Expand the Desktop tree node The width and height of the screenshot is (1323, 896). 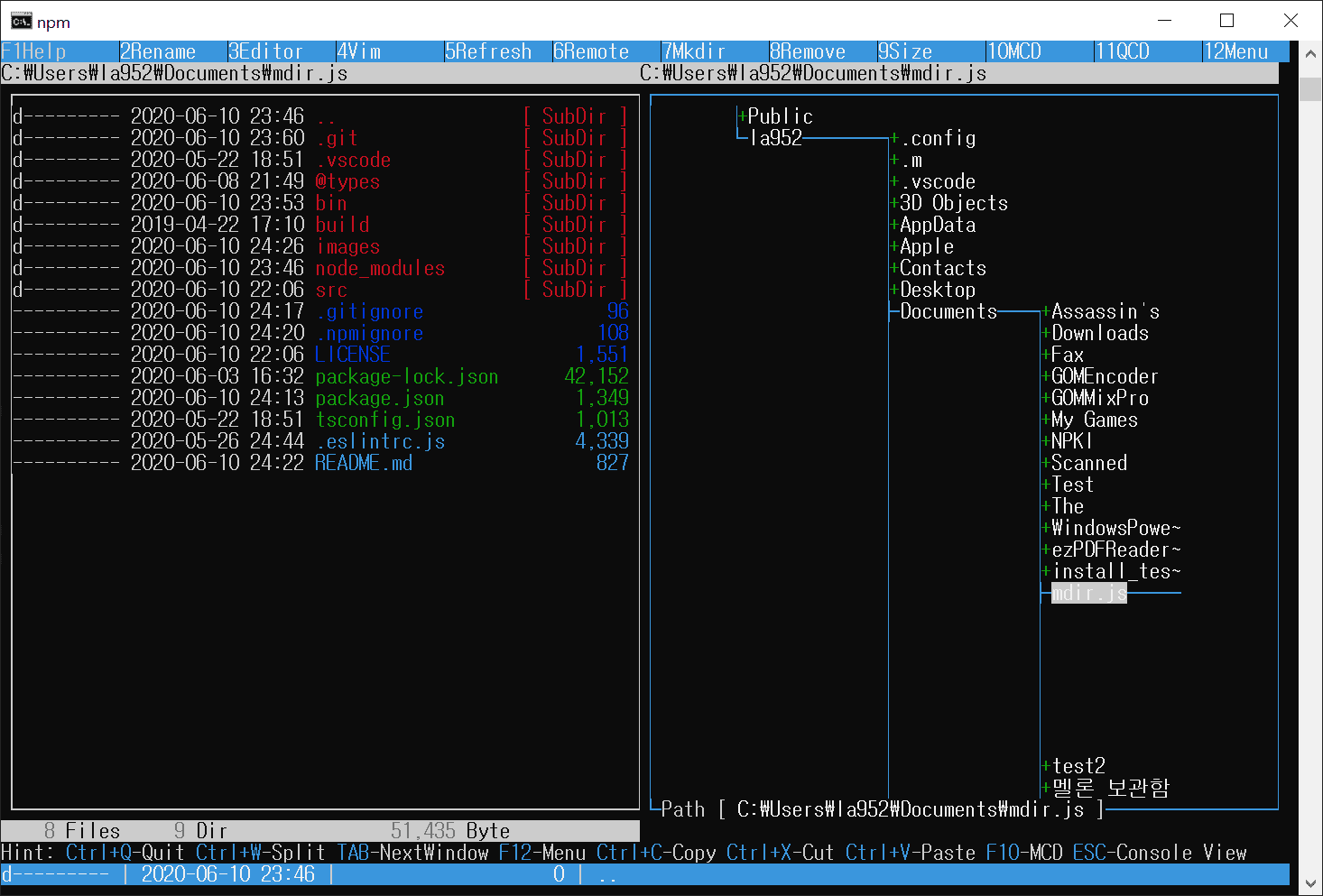pos(894,290)
